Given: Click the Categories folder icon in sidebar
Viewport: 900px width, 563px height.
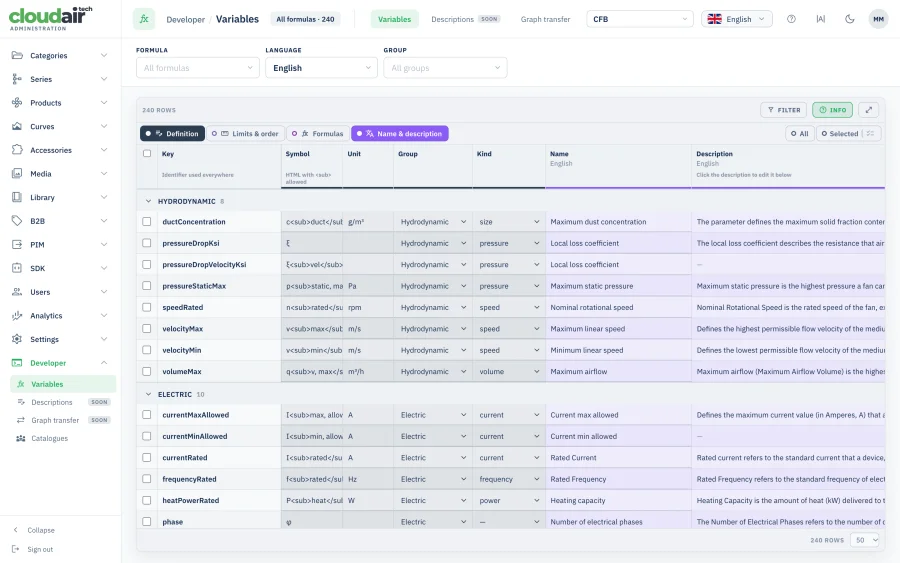Looking at the screenshot, I should [x=17, y=55].
